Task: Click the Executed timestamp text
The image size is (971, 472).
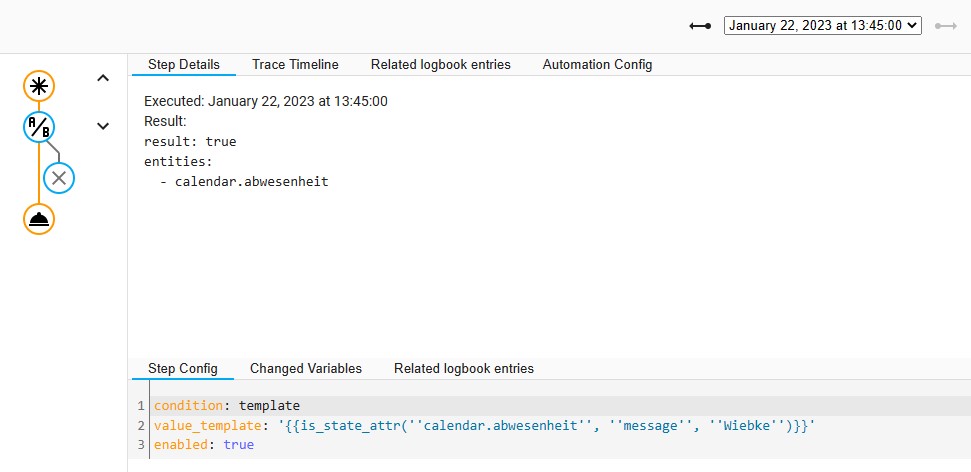Action: (266, 102)
